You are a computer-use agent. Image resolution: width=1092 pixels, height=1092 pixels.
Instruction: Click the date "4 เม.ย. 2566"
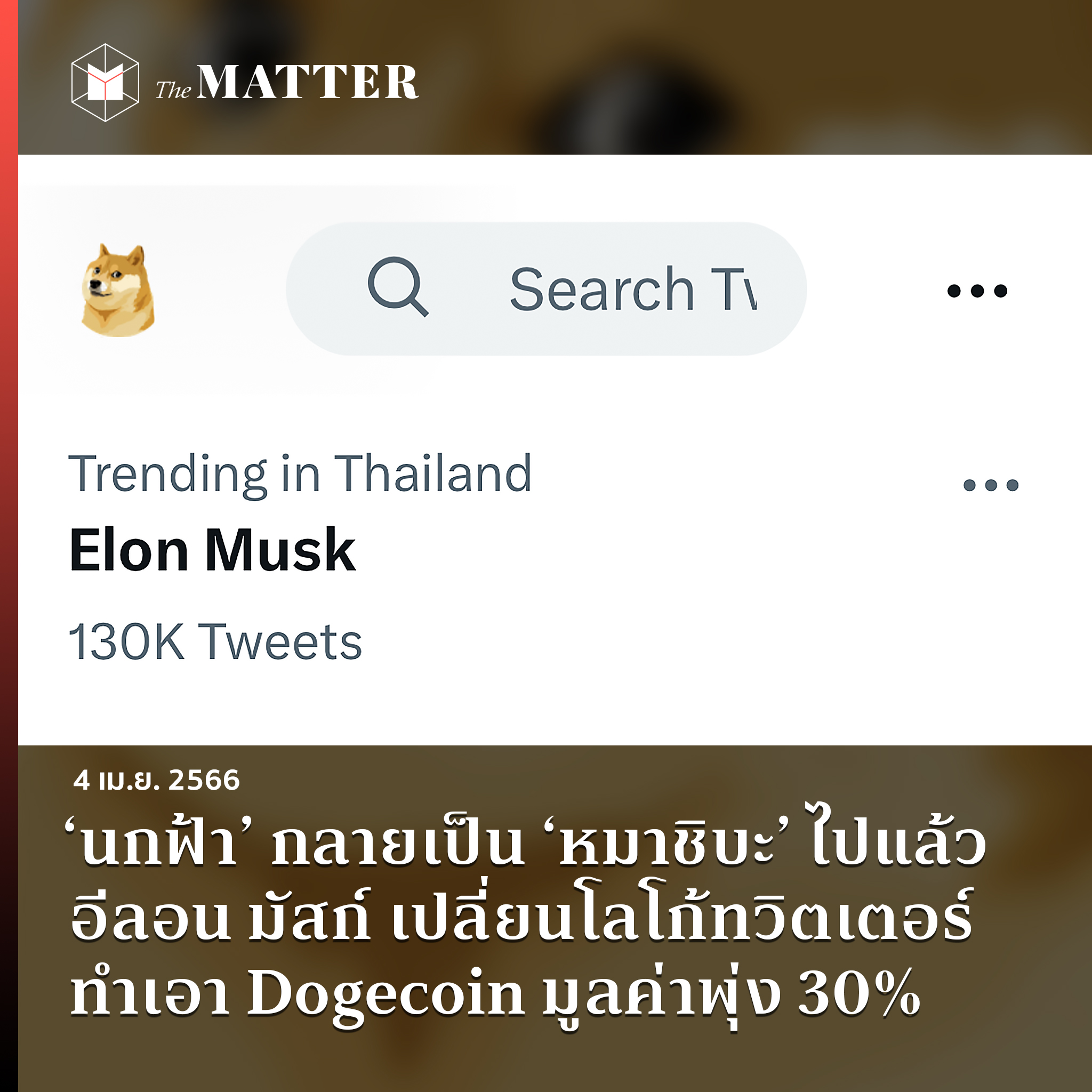click(x=157, y=780)
